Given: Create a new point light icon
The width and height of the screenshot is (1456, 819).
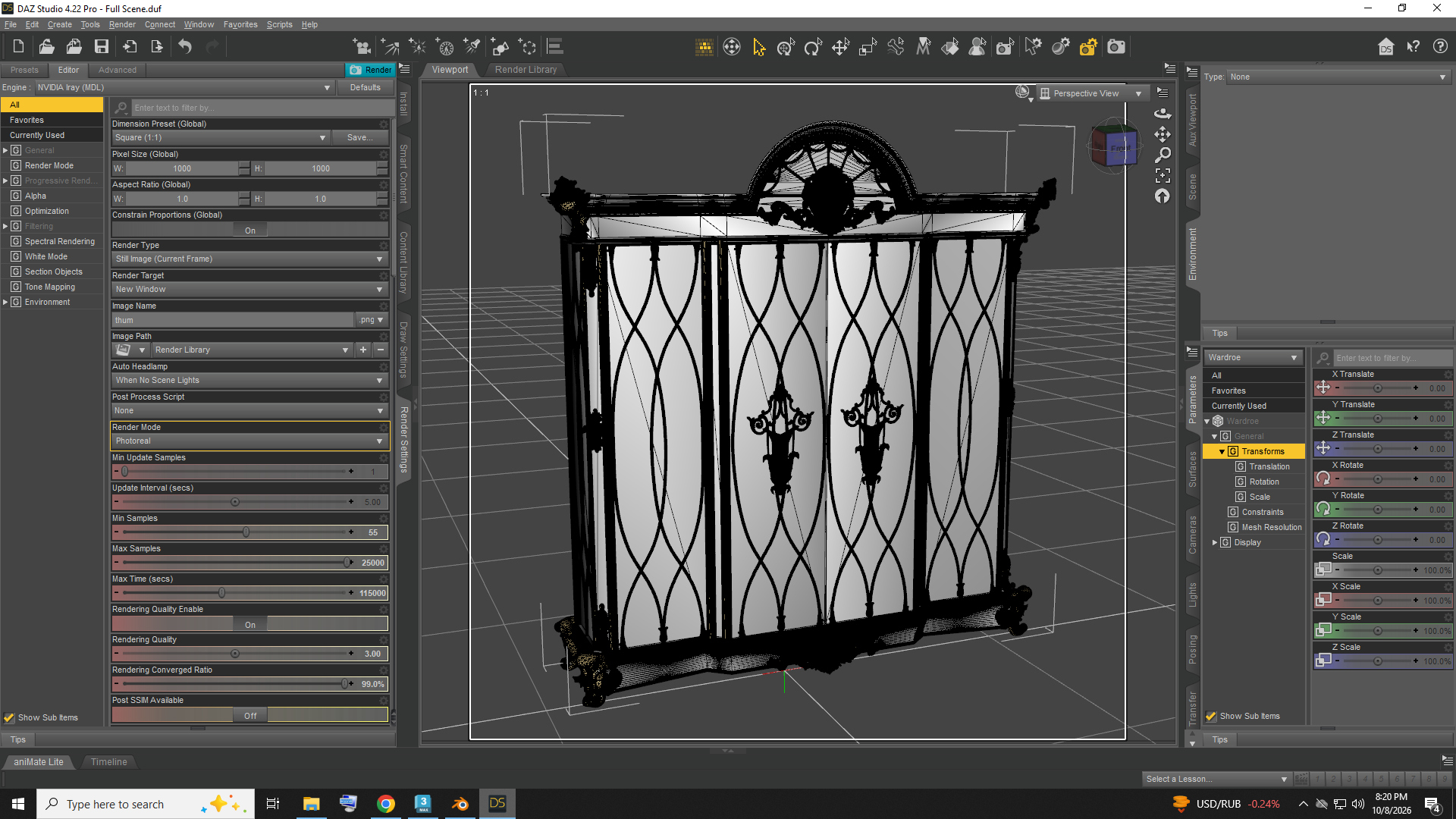Looking at the screenshot, I should click(418, 47).
